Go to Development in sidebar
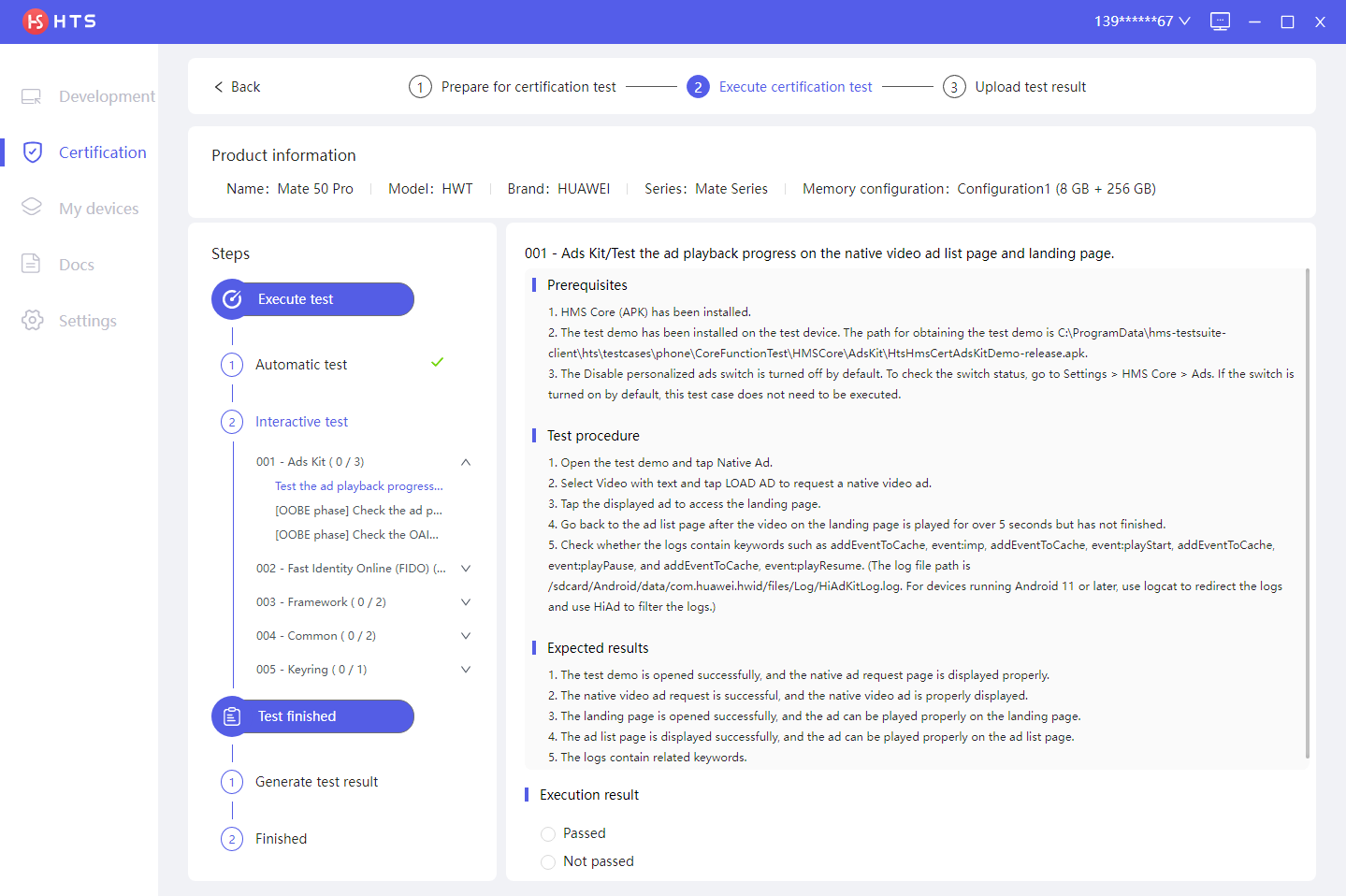The image size is (1346, 896). (107, 96)
